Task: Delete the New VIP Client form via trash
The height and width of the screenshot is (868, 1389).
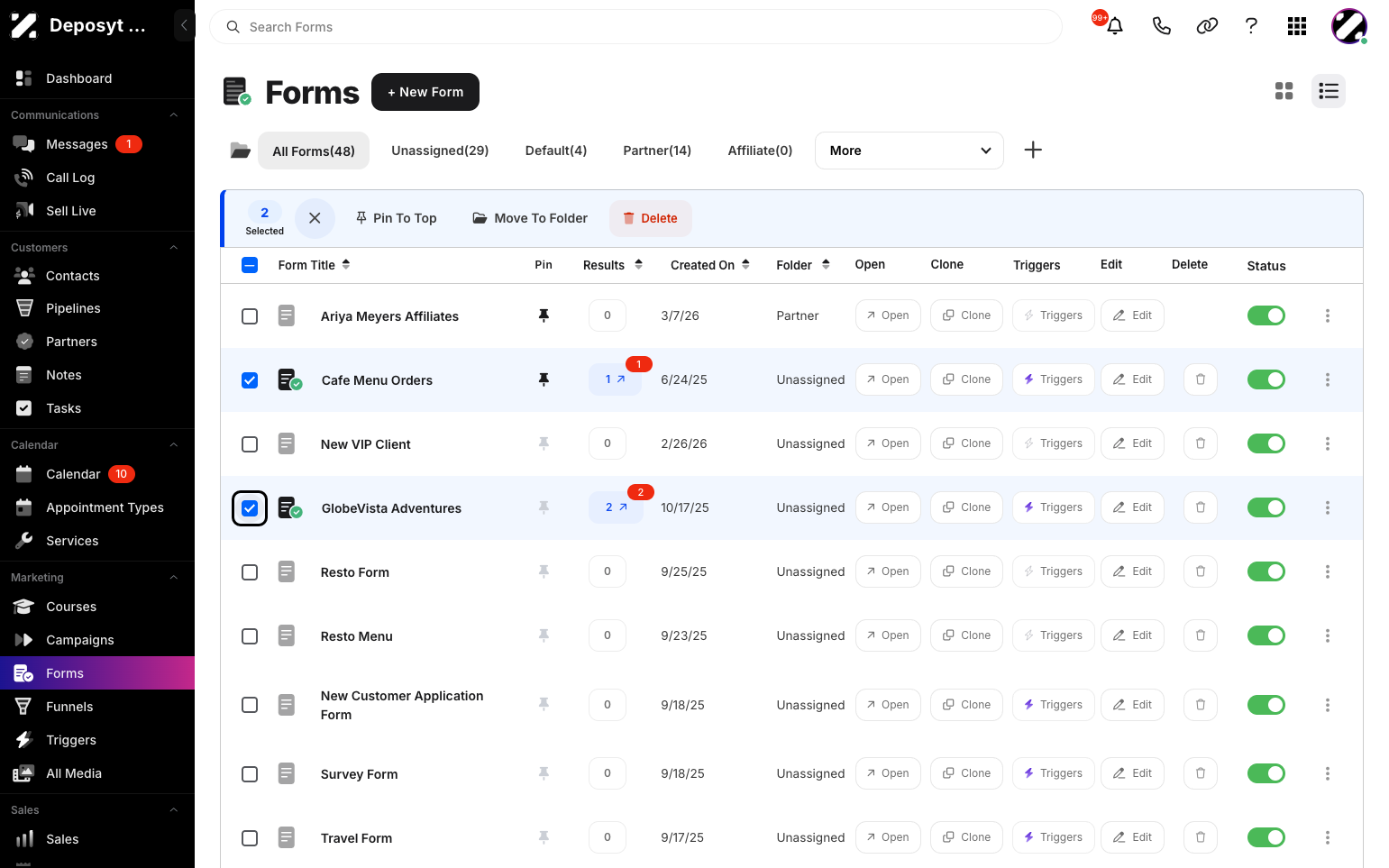Action: pos(1201,443)
